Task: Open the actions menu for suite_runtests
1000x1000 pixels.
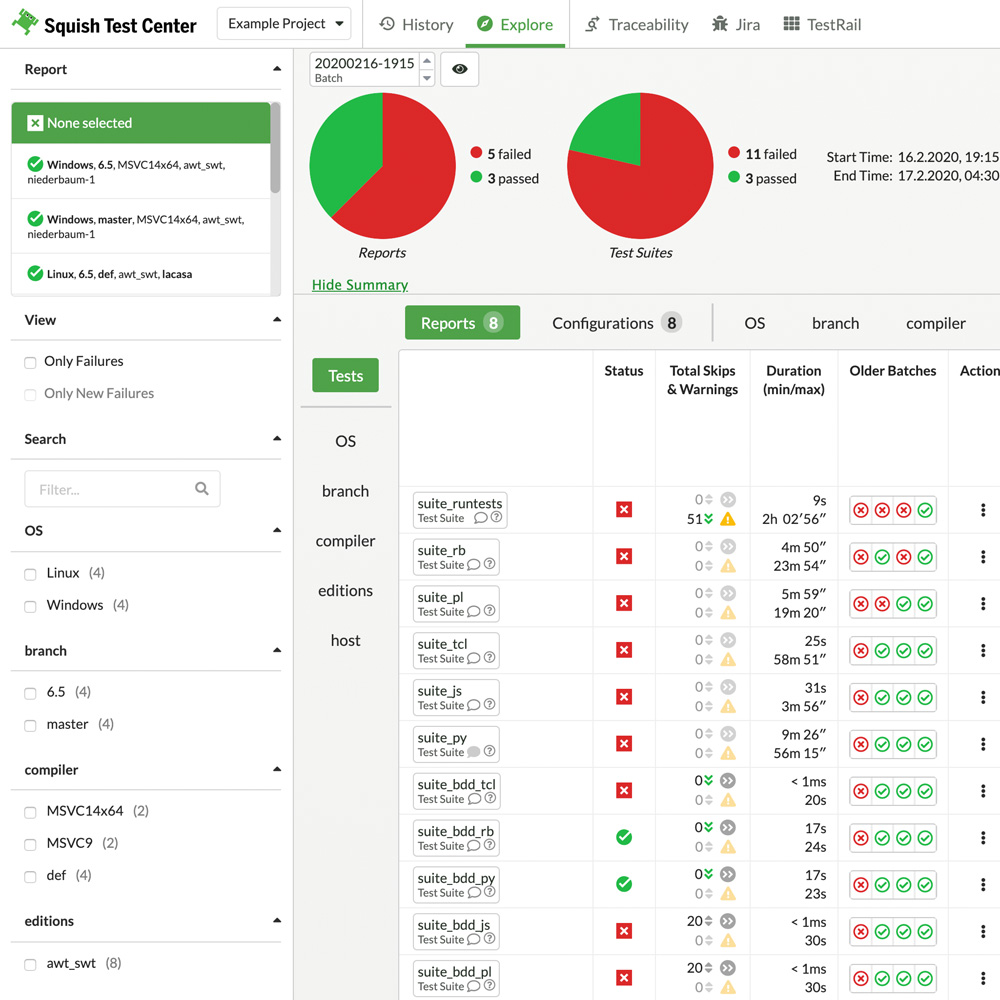Action: [x=983, y=510]
